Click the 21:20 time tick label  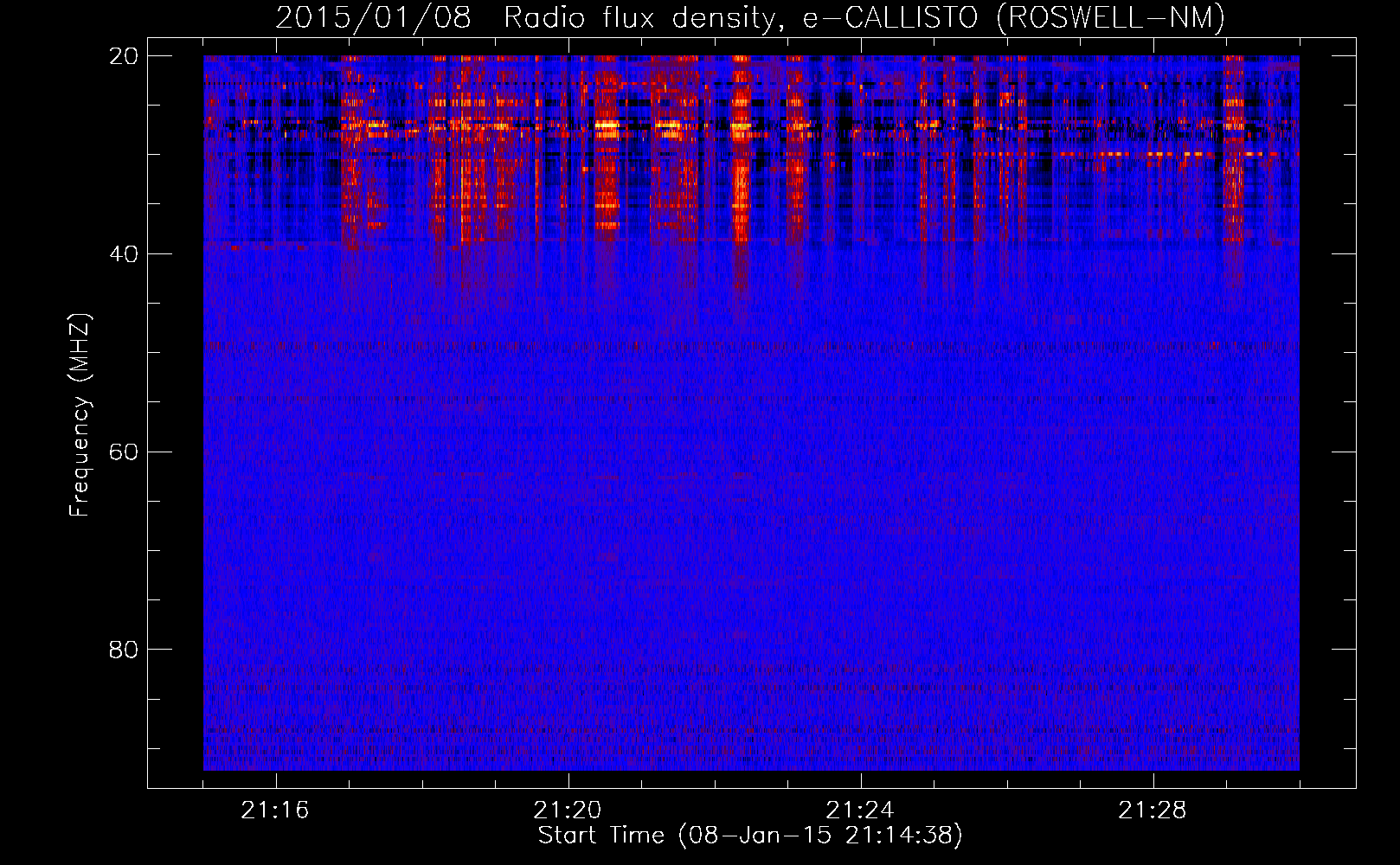(568, 811)
